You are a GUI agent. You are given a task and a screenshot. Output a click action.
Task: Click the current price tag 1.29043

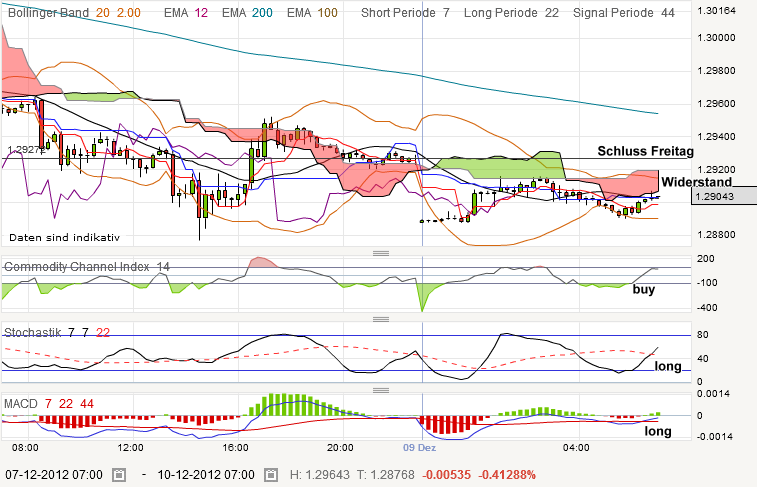point(724,196)
